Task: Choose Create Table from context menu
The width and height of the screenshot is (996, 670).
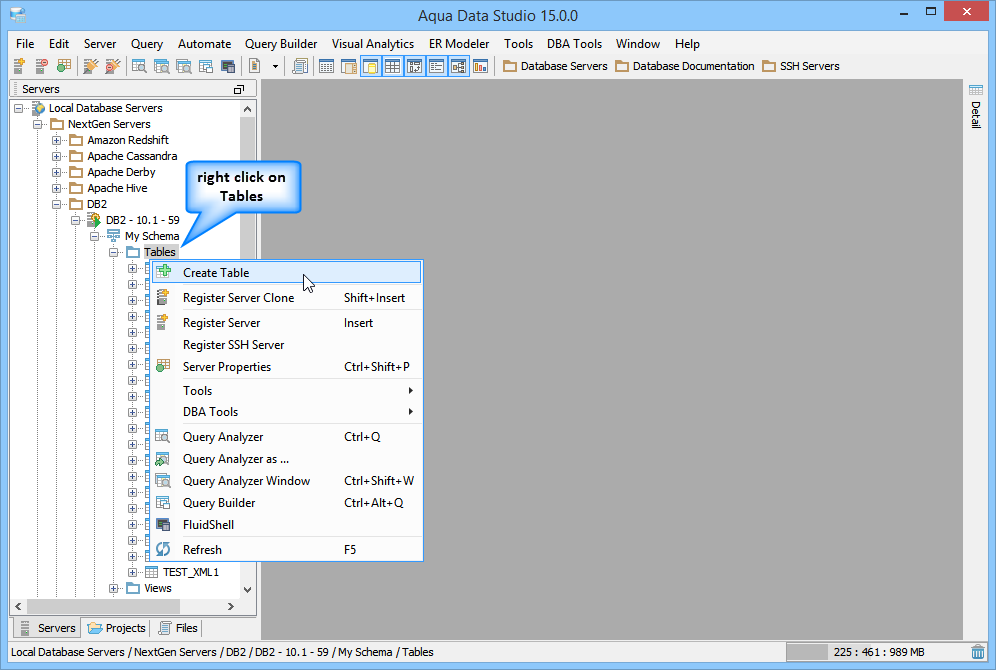Action: tap(286, 272)
